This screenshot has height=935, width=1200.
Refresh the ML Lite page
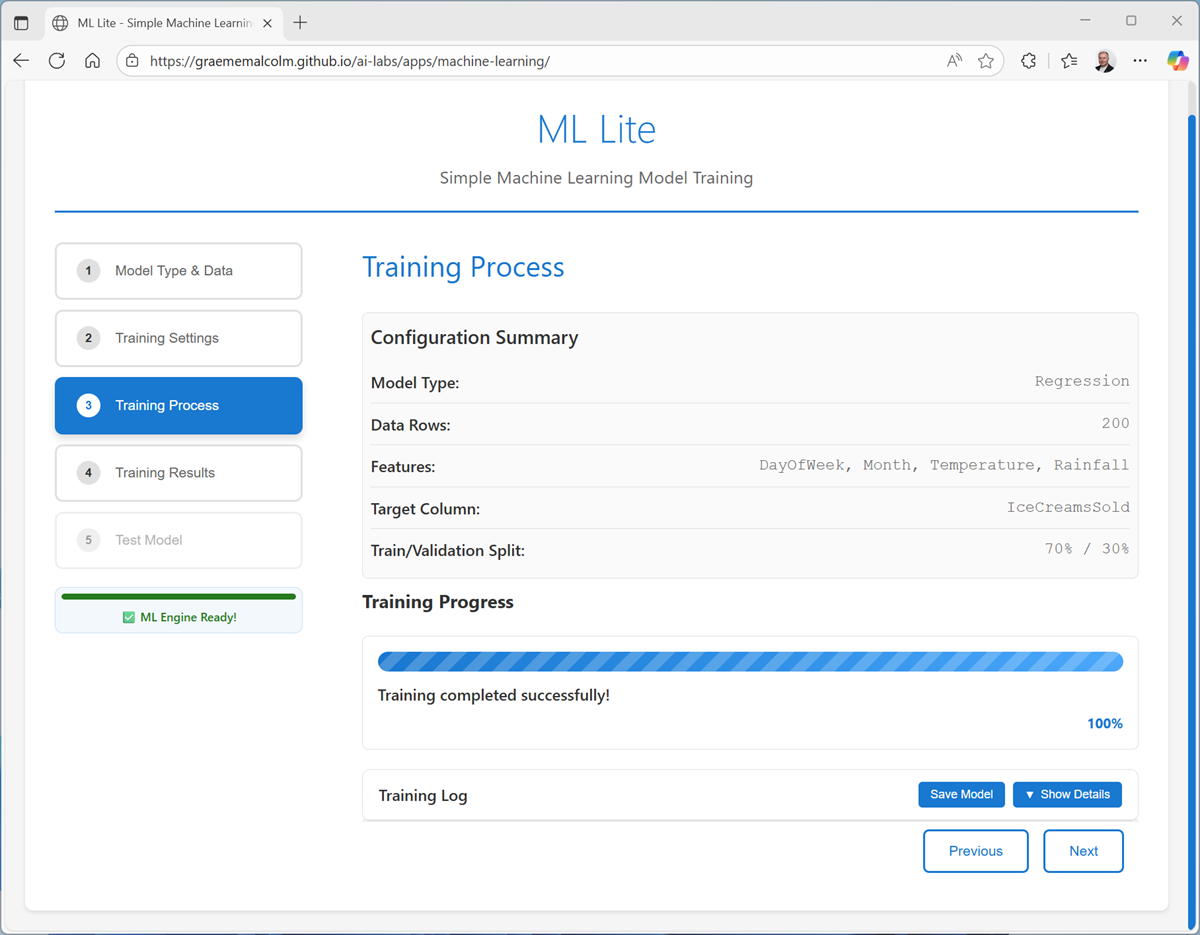click(57, 60)
